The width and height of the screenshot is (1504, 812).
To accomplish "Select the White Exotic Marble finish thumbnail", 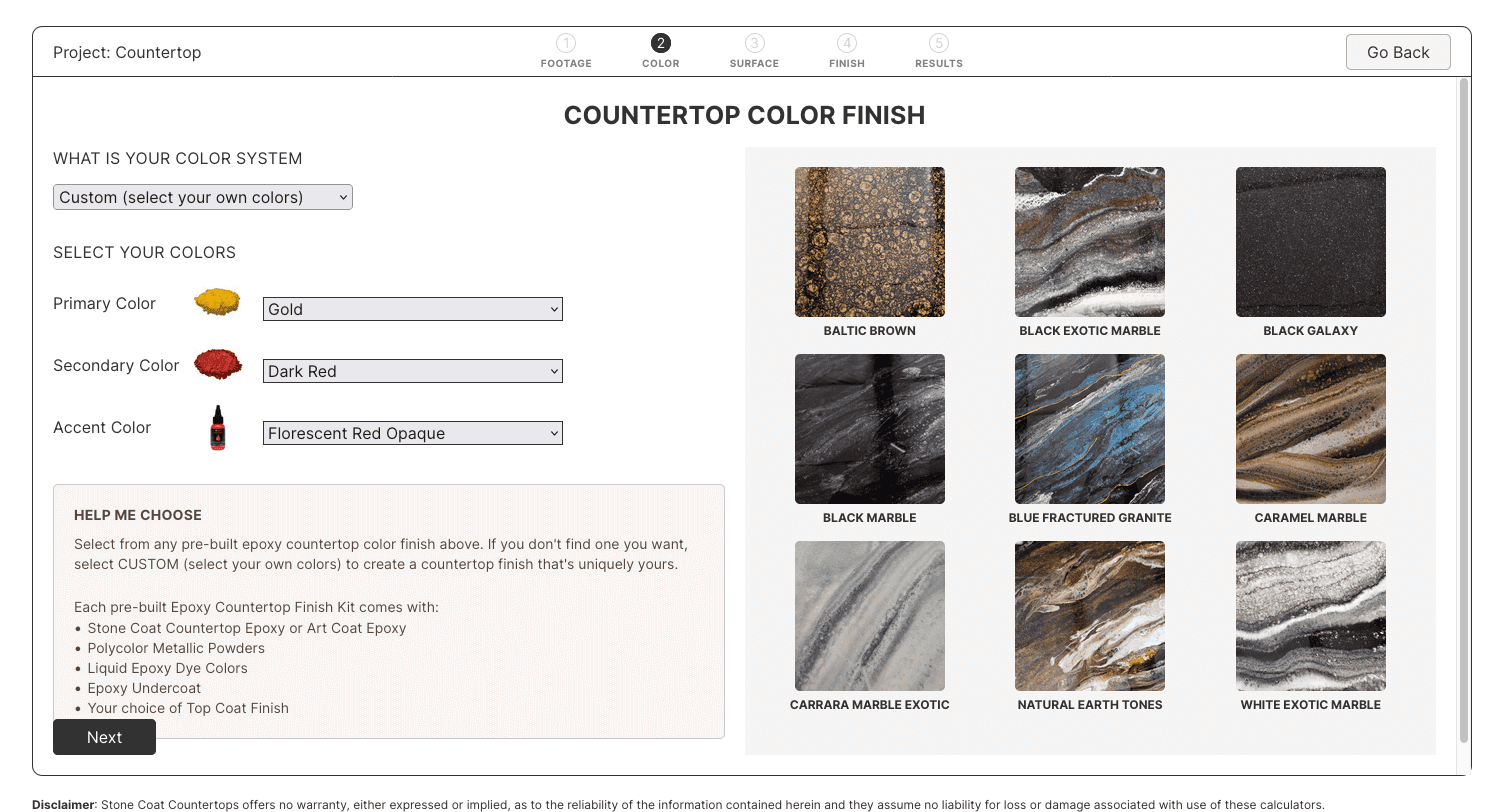I will [1310, 616].
